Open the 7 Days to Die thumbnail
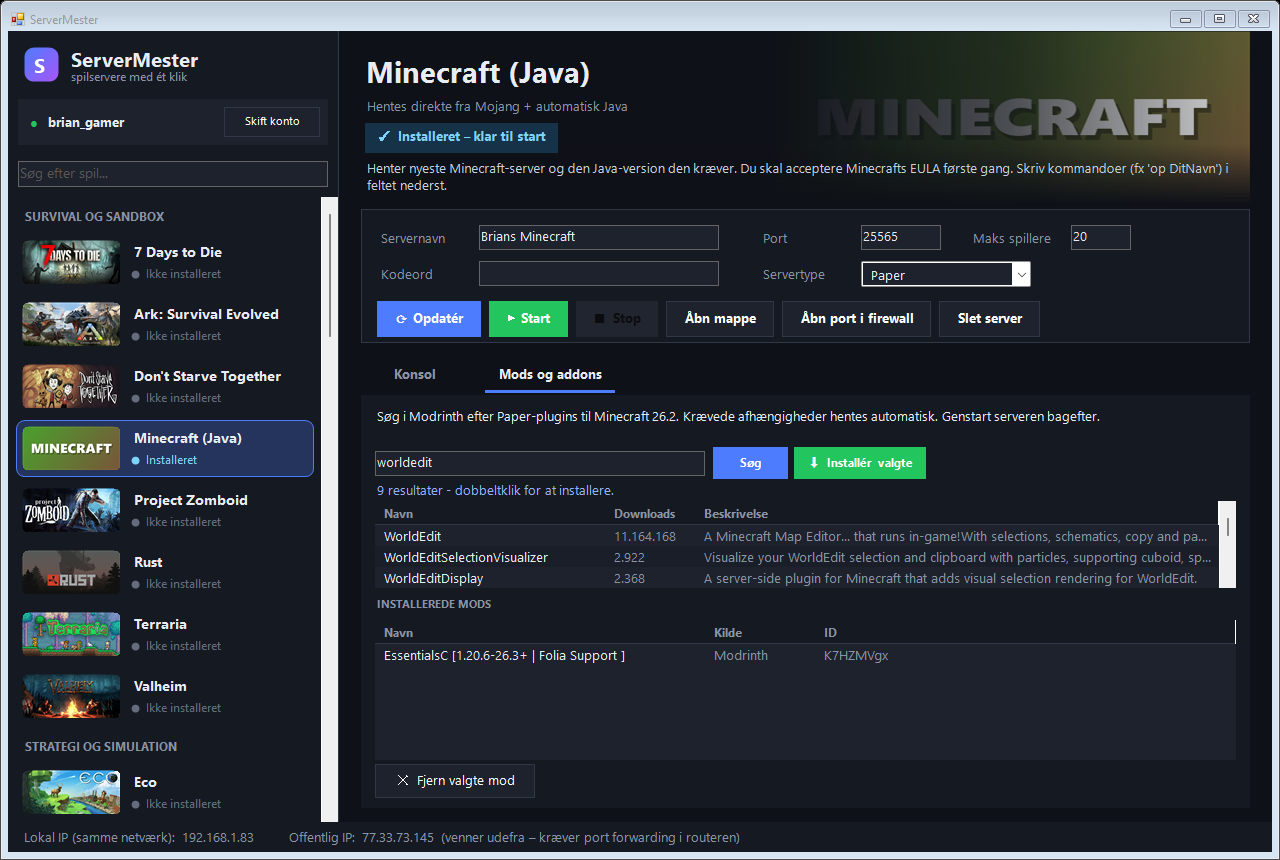This screenshot has height=860, width=1280. coord(71,262)
